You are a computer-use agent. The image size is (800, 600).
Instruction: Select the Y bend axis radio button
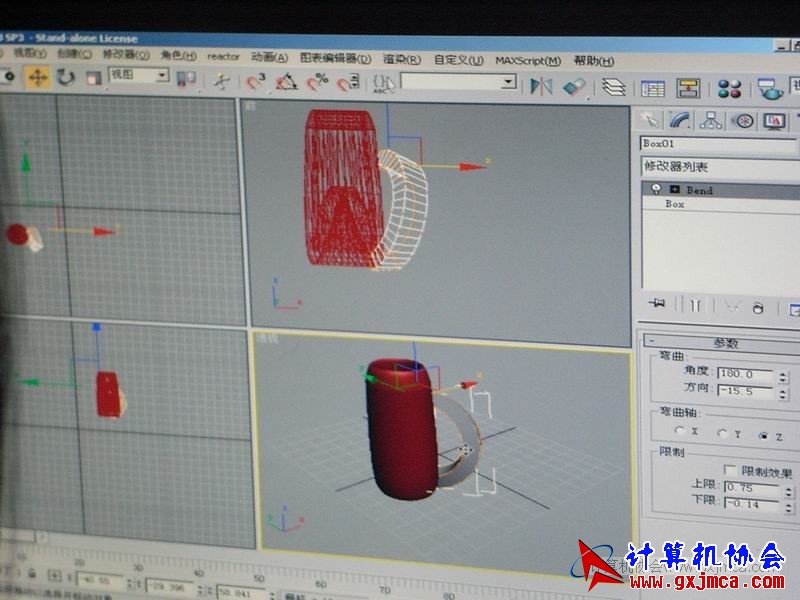pos(722,434)
